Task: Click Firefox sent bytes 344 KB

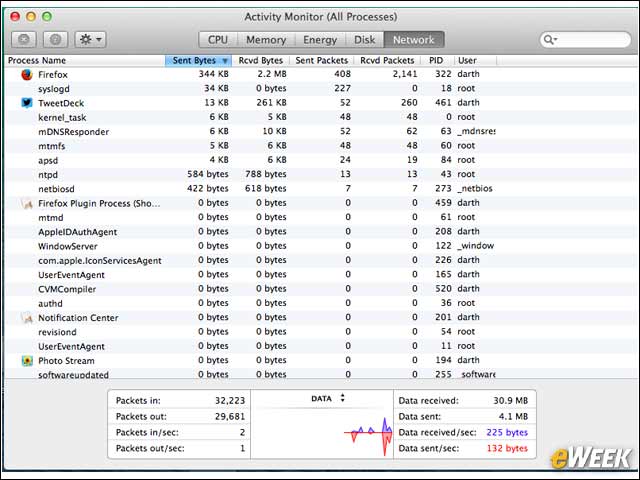Action: tap(213, 74)
